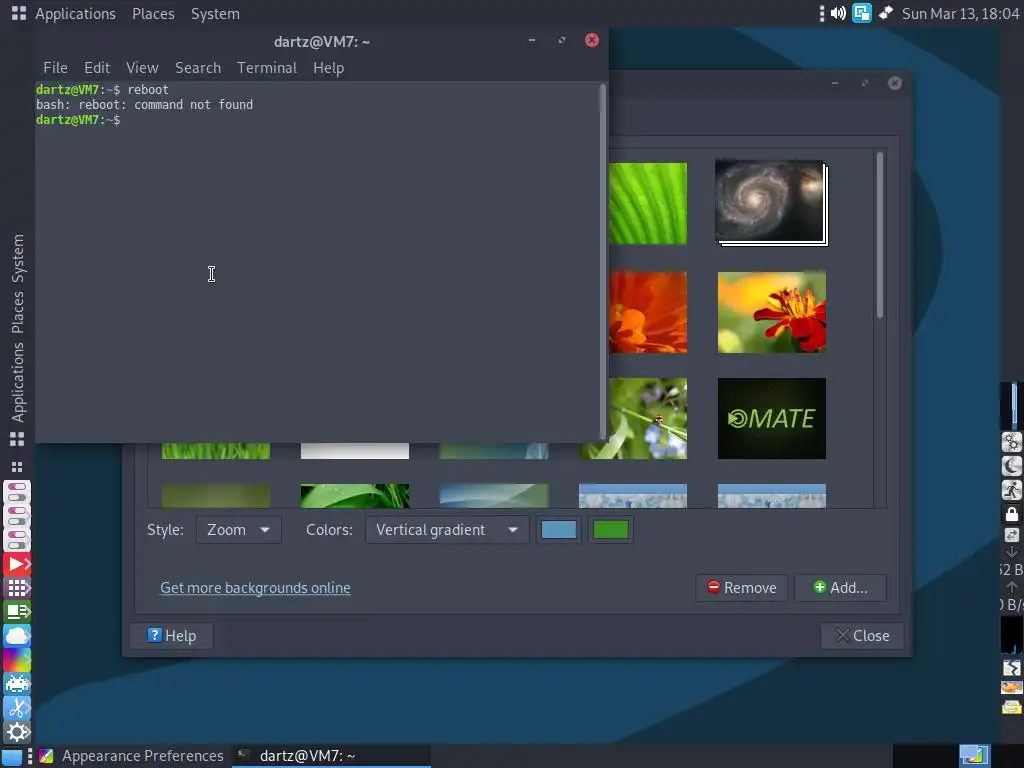Open the Colors dropdown showing Vertical gradient
Image resolution: width=1024 pixels, height=768 pixels.
coord(447,530)
